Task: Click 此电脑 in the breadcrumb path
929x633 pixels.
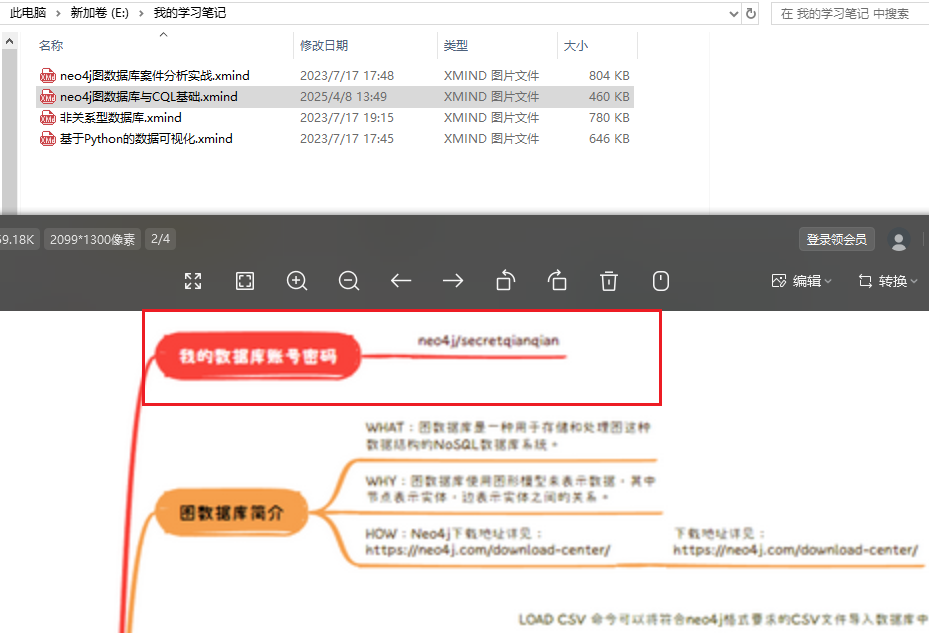Action: 28,13
